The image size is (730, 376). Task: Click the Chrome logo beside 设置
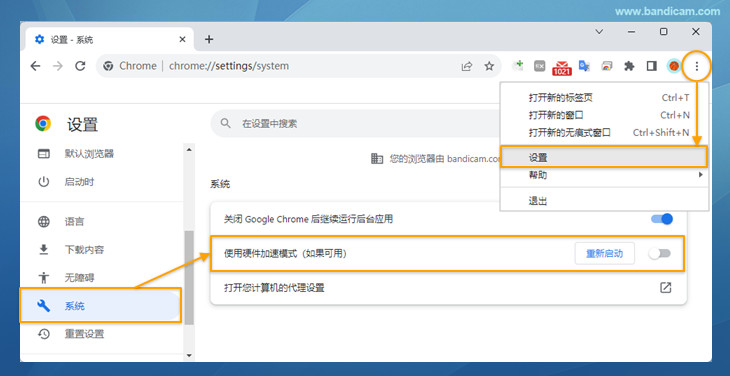43,123
